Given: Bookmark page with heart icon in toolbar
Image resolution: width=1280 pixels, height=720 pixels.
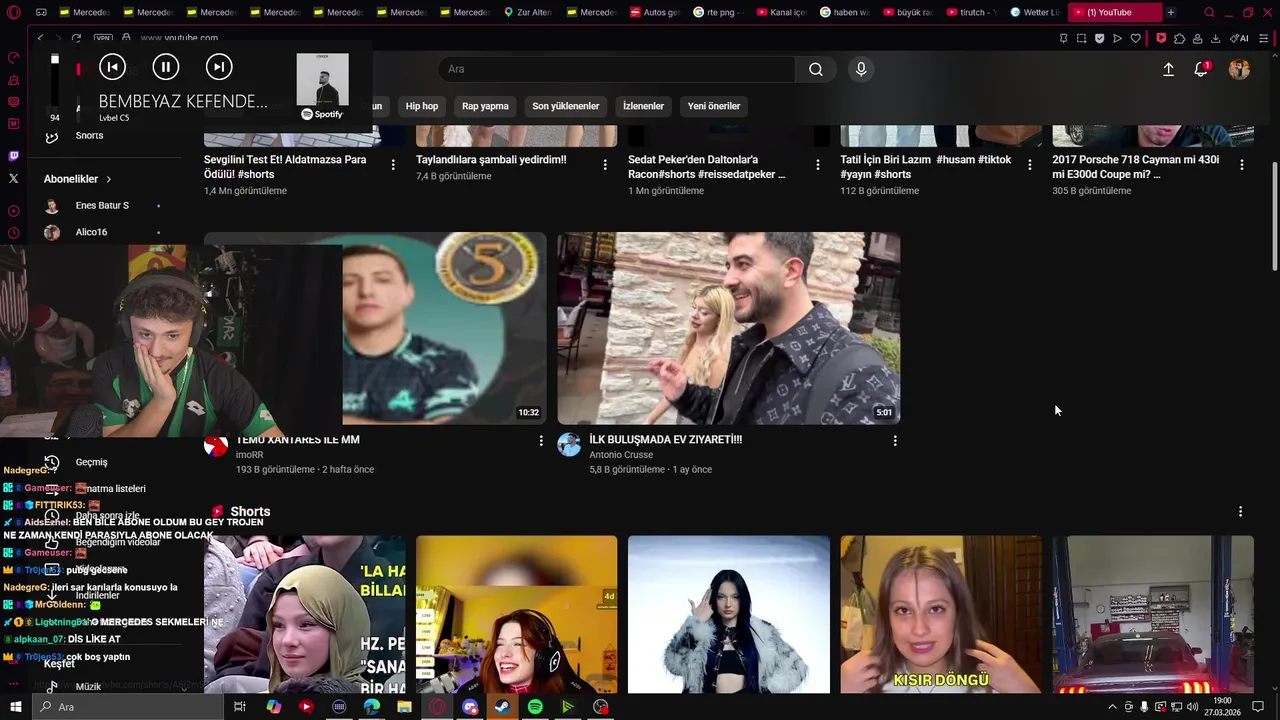Looking at the screenshot, I should click(1135, 38).
